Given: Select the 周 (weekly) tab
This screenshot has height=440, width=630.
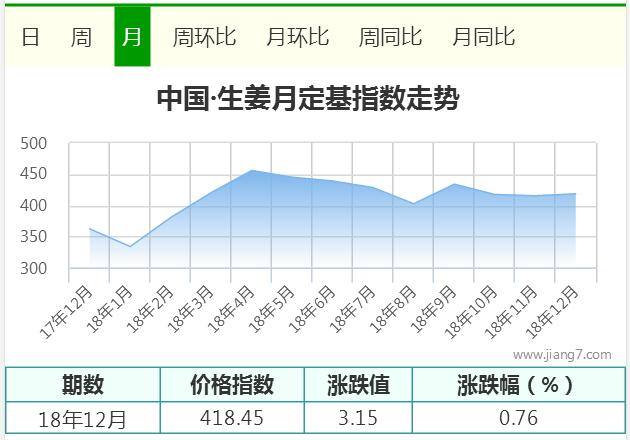Looking at the screenshot, I should [82, 37].
